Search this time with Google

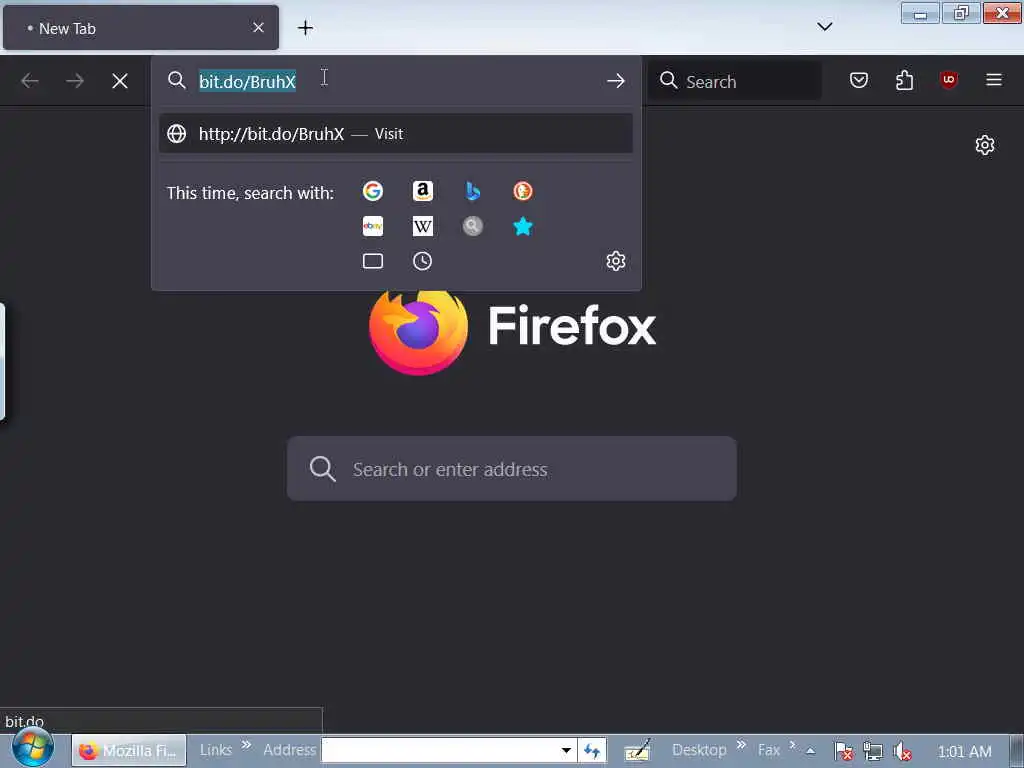coord(373,191)
